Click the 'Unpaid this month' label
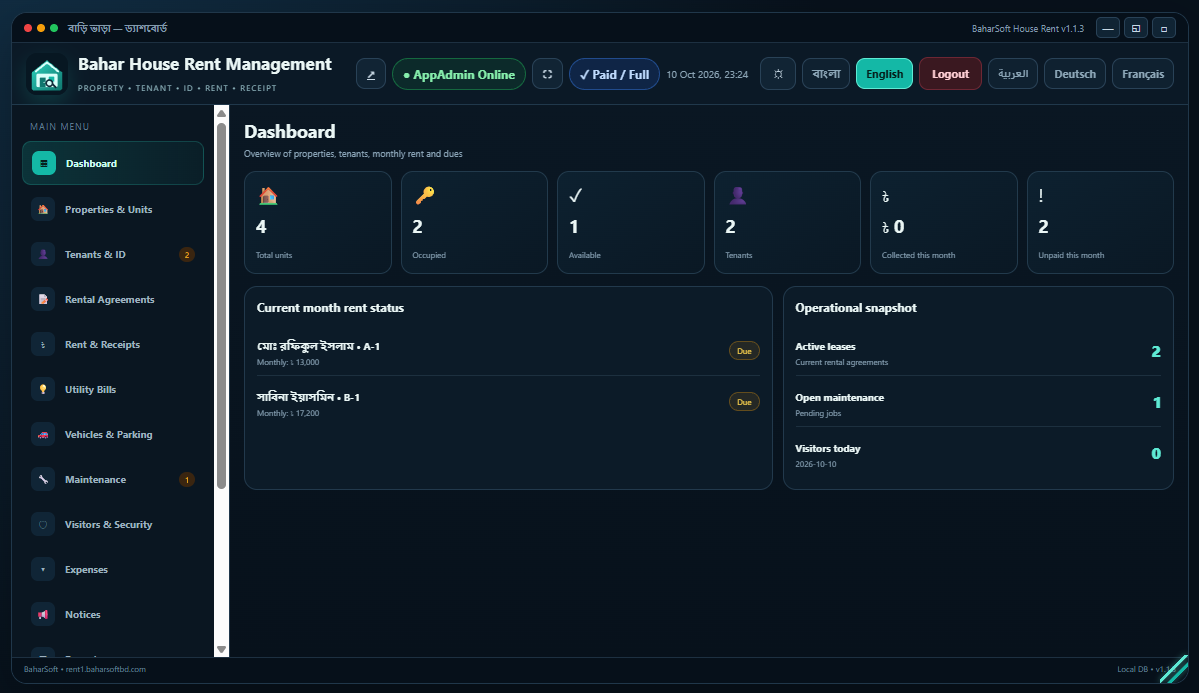Viewport: 1199px width, 693px height. [x=1071, y=255]
